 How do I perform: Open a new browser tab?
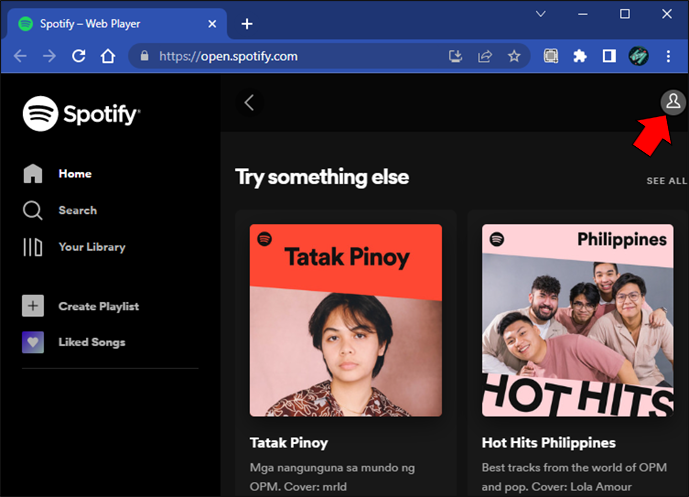[247, 24]
